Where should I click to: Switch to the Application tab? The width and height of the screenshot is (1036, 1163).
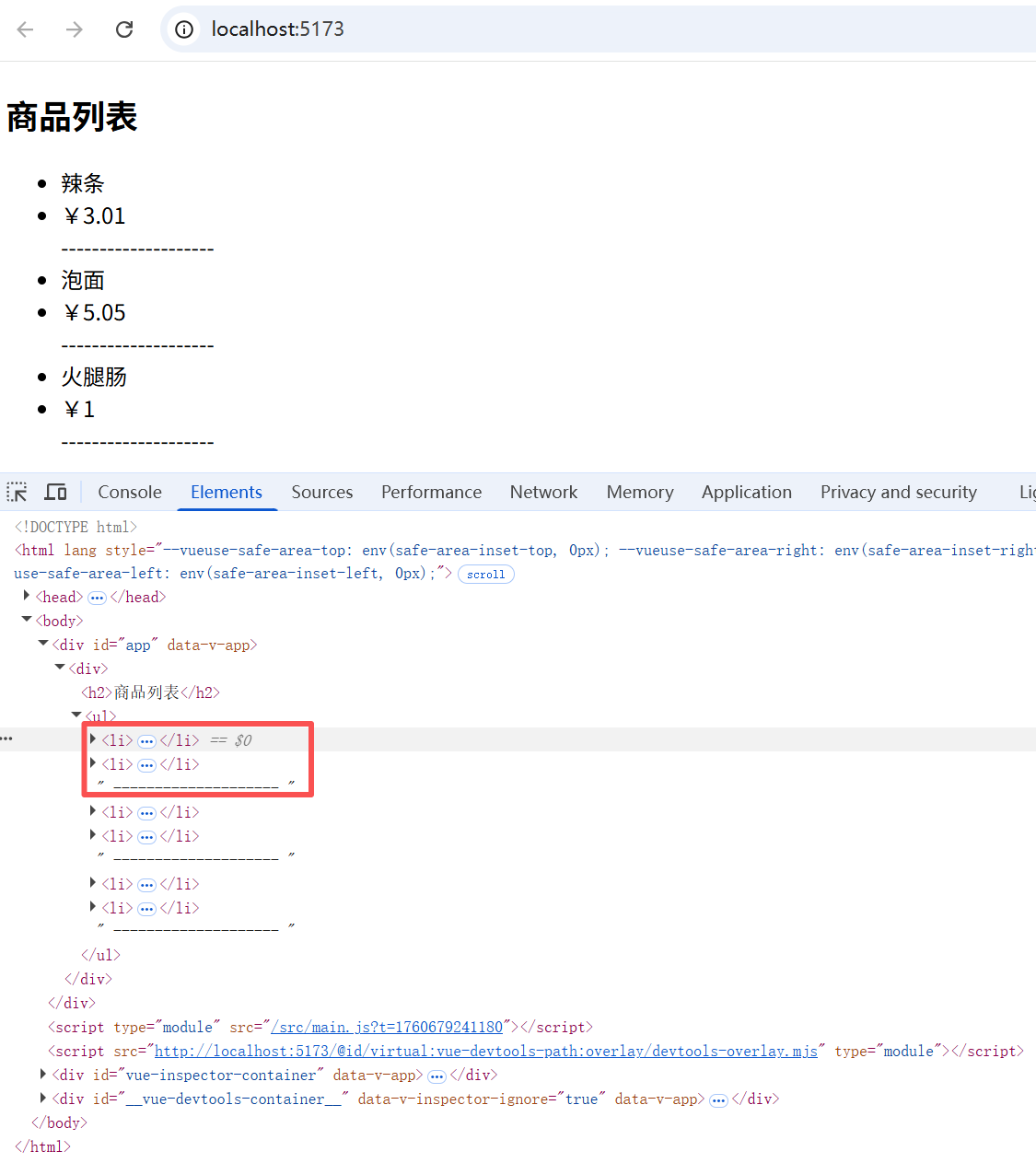click(x=747, y=492)
